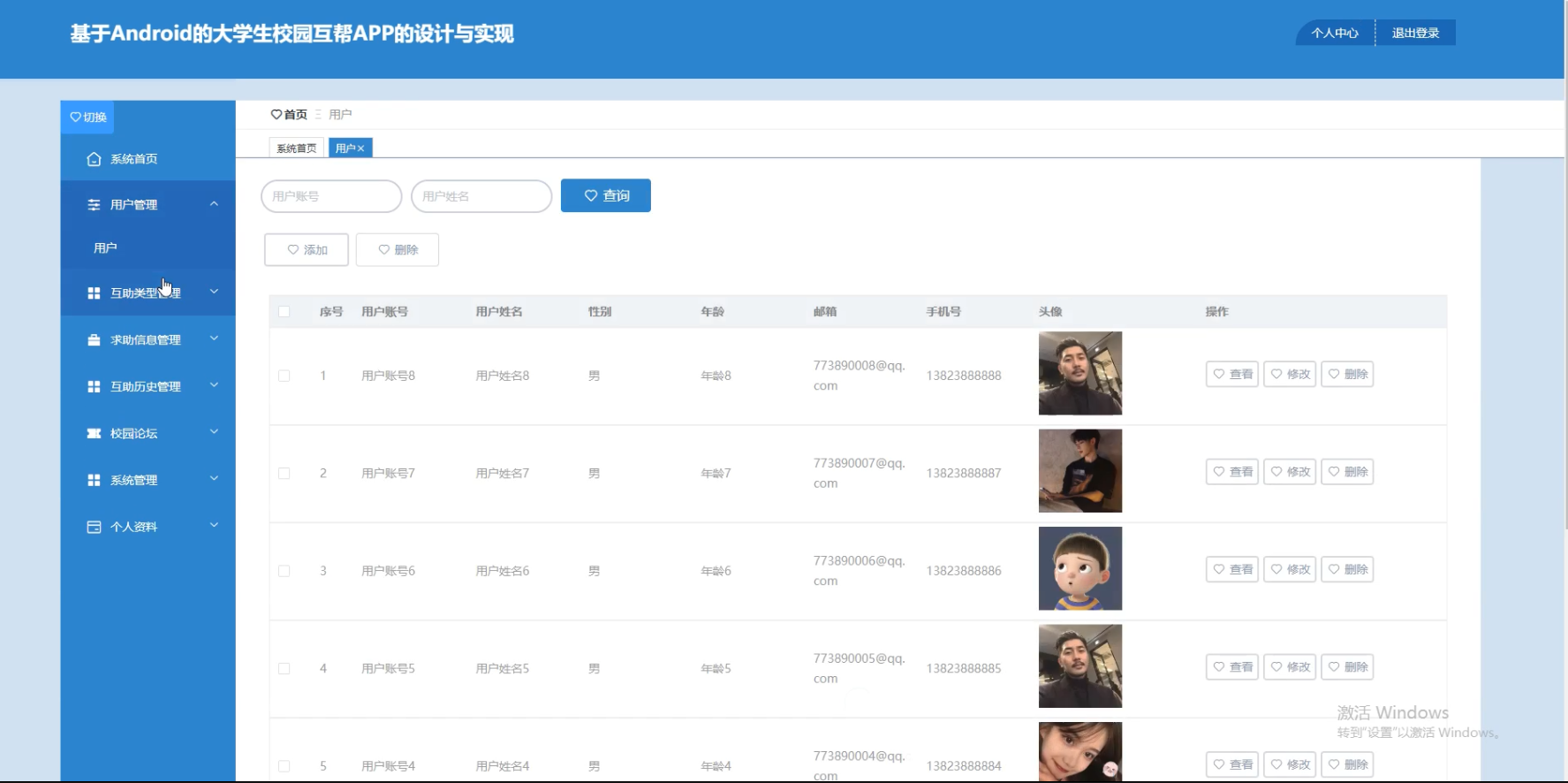Image resolution: width=1568 pixels, height=783 pixels.
Task: Click heart icon in 删除 for 用户账号5
Action: coord(1334,667)
